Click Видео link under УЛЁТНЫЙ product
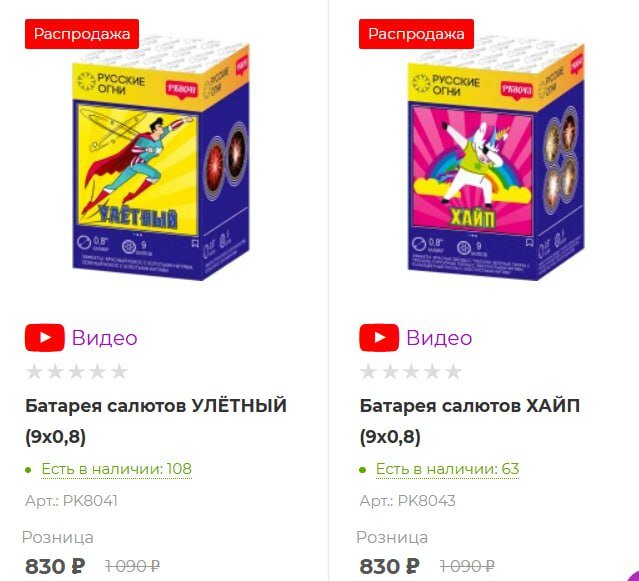639x581 pixels. click(x=104, y=338)
